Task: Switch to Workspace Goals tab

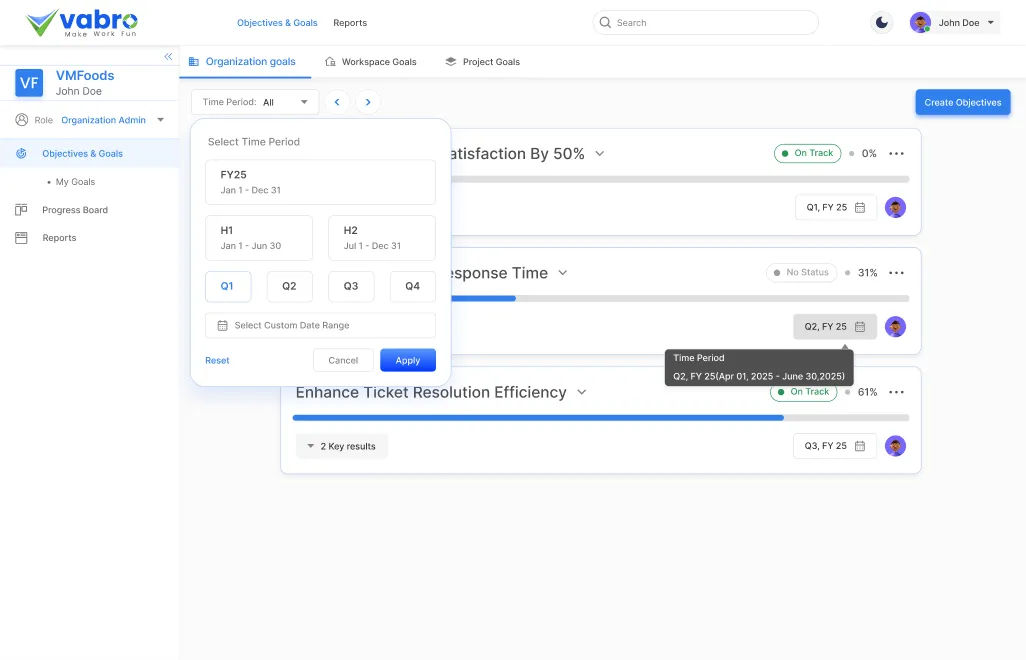Action: click(x=371, y=62)
